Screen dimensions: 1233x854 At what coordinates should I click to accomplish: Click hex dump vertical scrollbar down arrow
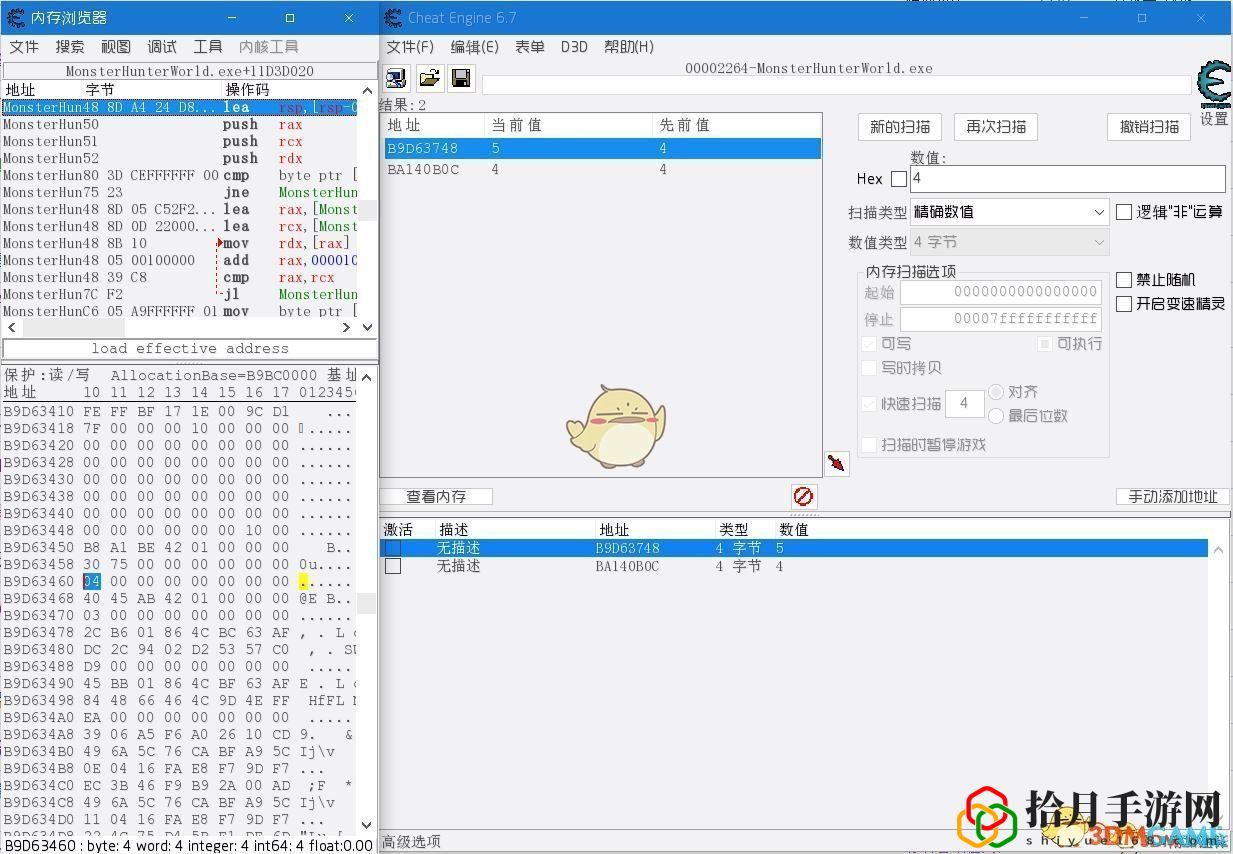coord(367,825)
